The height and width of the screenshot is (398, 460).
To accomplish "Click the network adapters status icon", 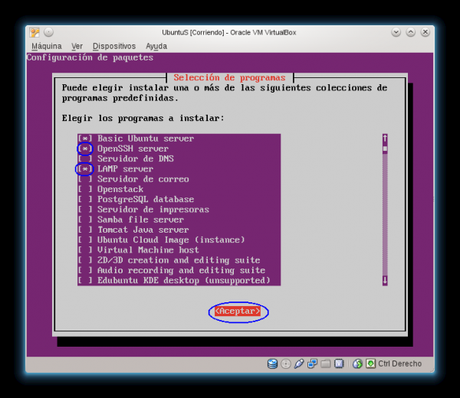I will [312, 364].
